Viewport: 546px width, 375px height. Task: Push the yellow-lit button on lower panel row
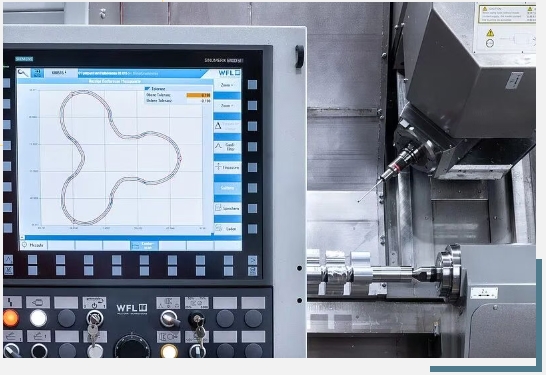point(169,351)
